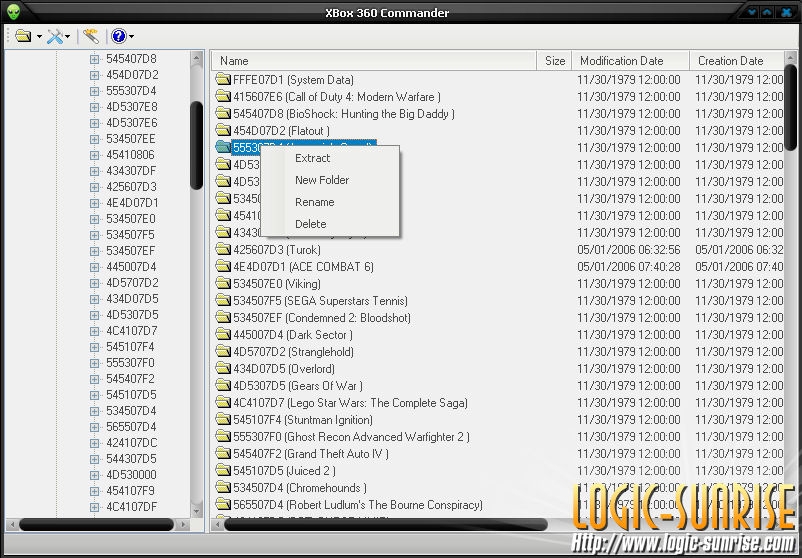This screenshot has height=558, width=802.
Task: Click the tree panel scroll-down arrow
Action: [196, 509]
